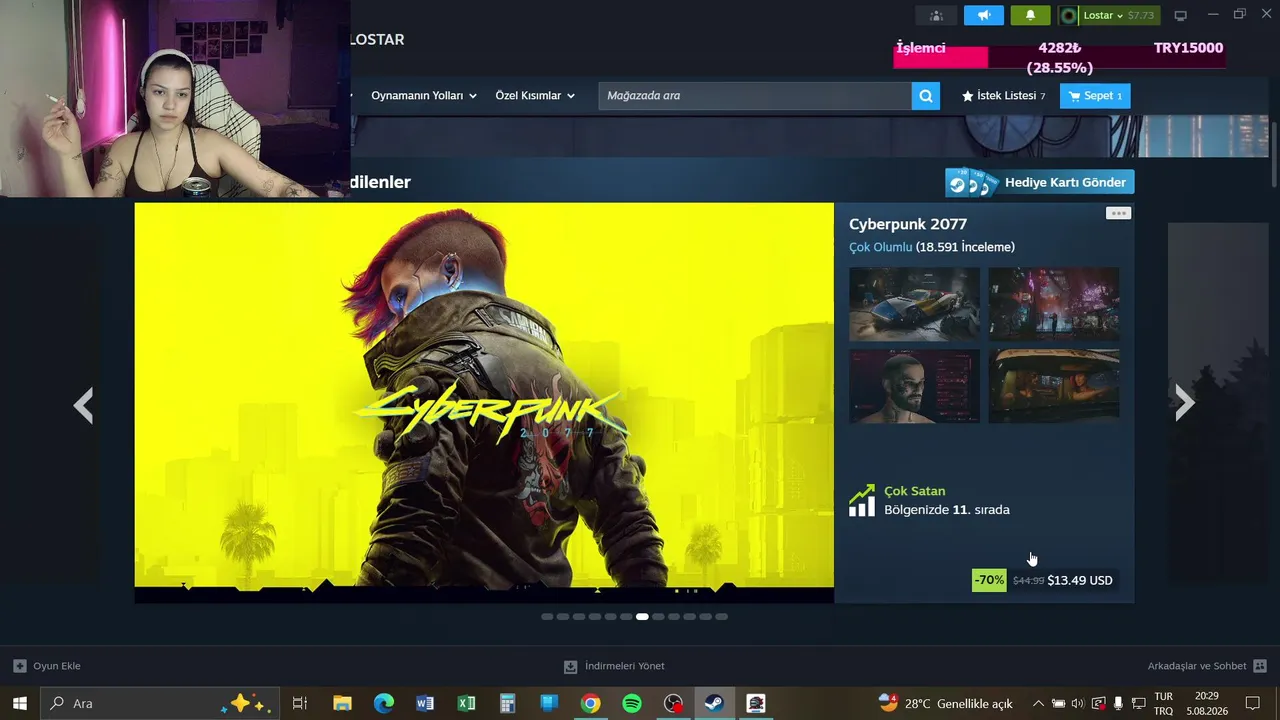Show hidden system tray icons

(1038, 703)
